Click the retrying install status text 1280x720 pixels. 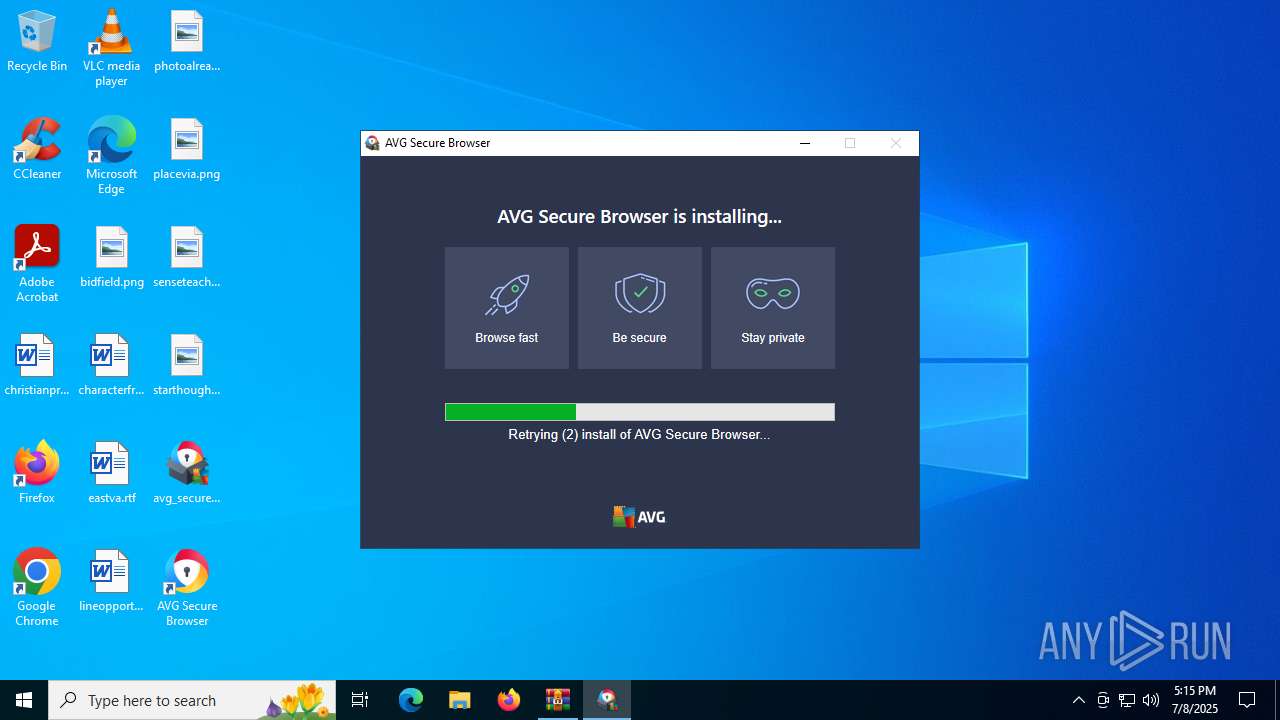click(x=639, y=435)
